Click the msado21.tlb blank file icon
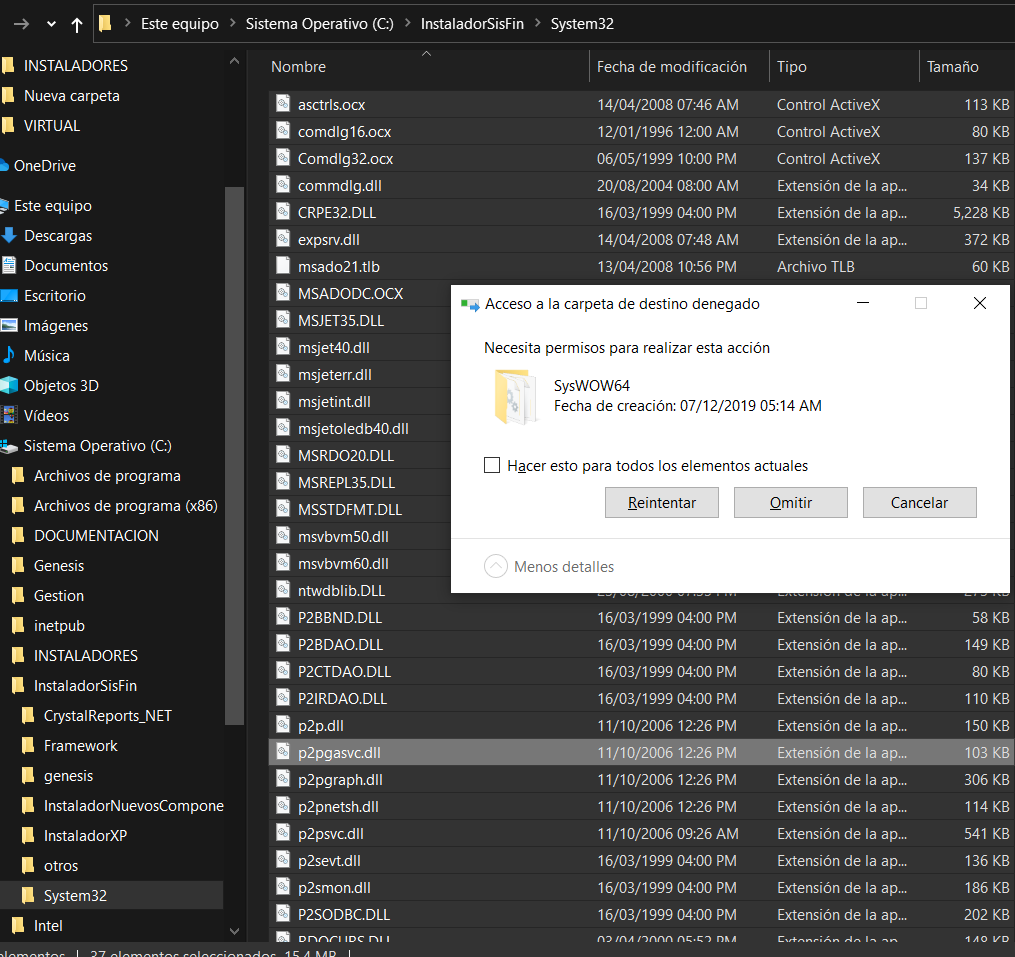1015x957 pixels. pyautogui.click(x=283, y=265)
